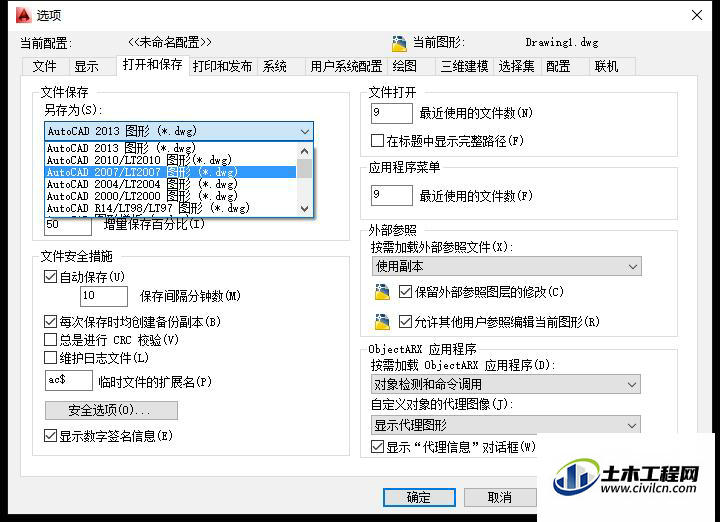Viewport: 720px width, 522px height.
Task: Open the 选择集 tab
Action: (x=517, y=66)
